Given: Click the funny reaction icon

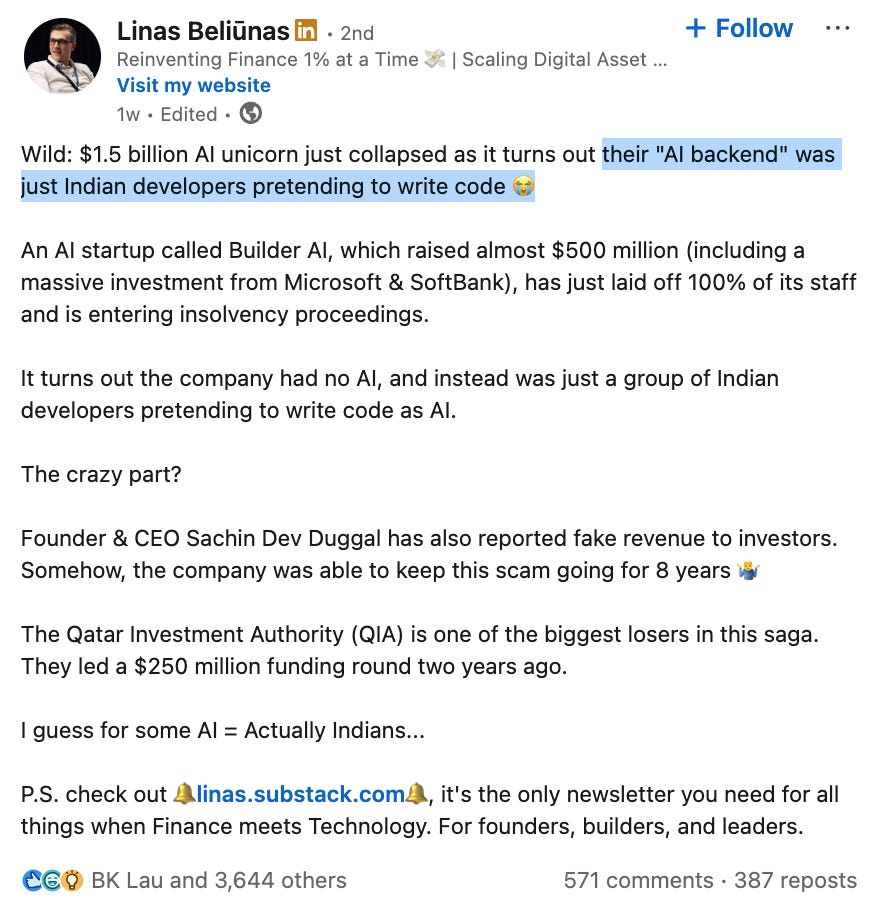Looking at the screenshot, I should [x=51, y=880].
